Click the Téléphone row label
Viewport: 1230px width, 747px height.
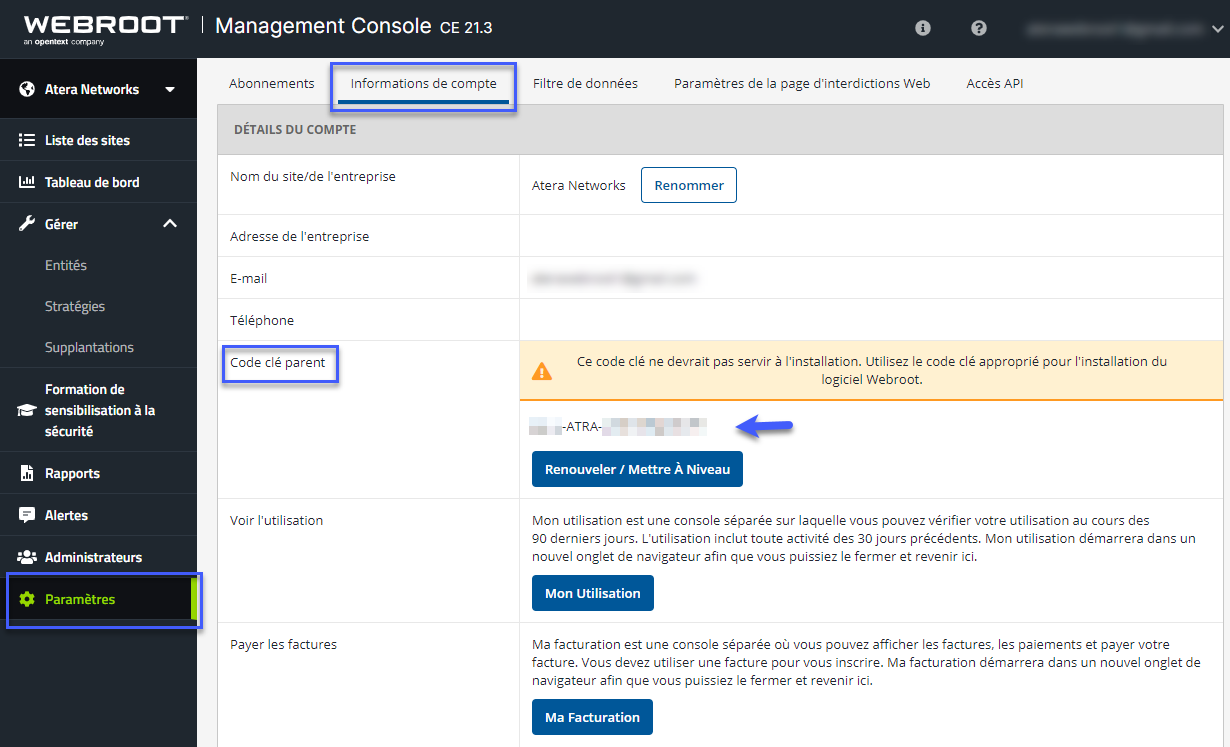(262, 320)
